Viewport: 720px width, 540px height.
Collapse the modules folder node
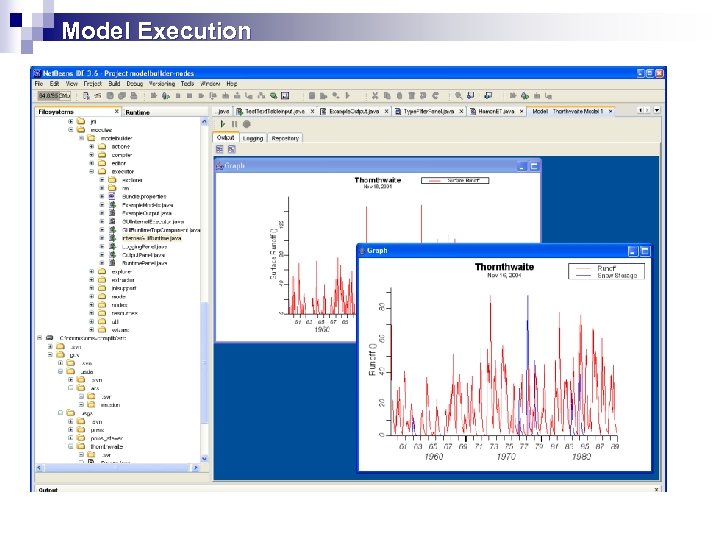71,129
